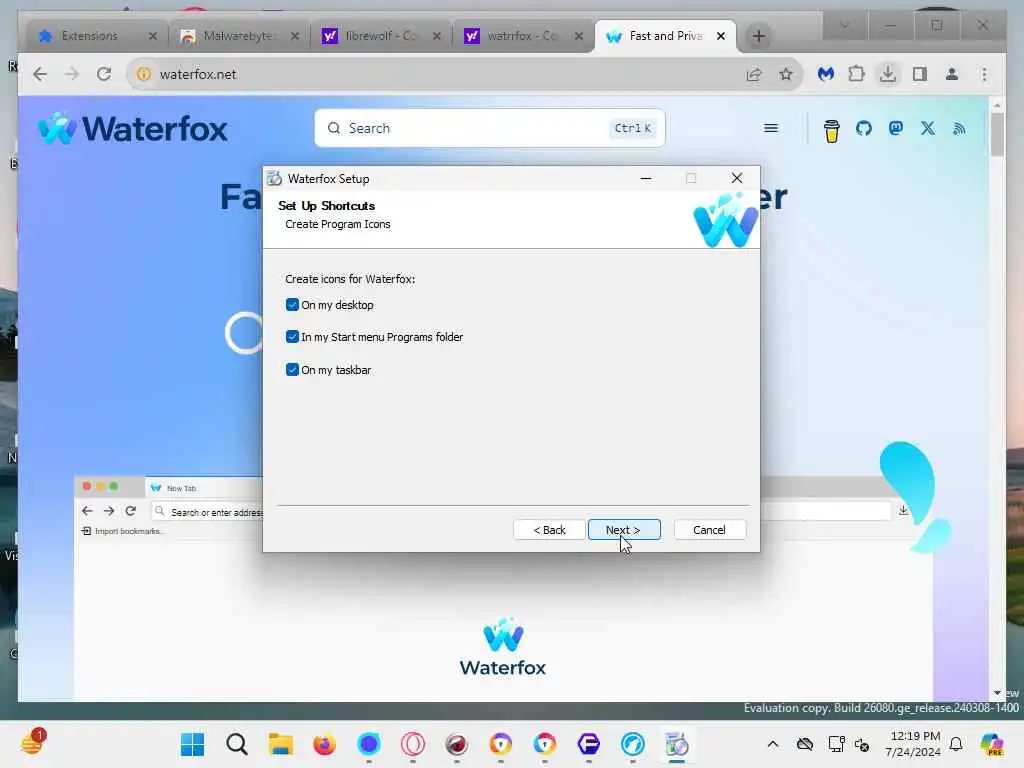The width and height of the screenshot is (1024, 768).
Task: Open the browser three-dot menu
Action: (x=984, y=74)
